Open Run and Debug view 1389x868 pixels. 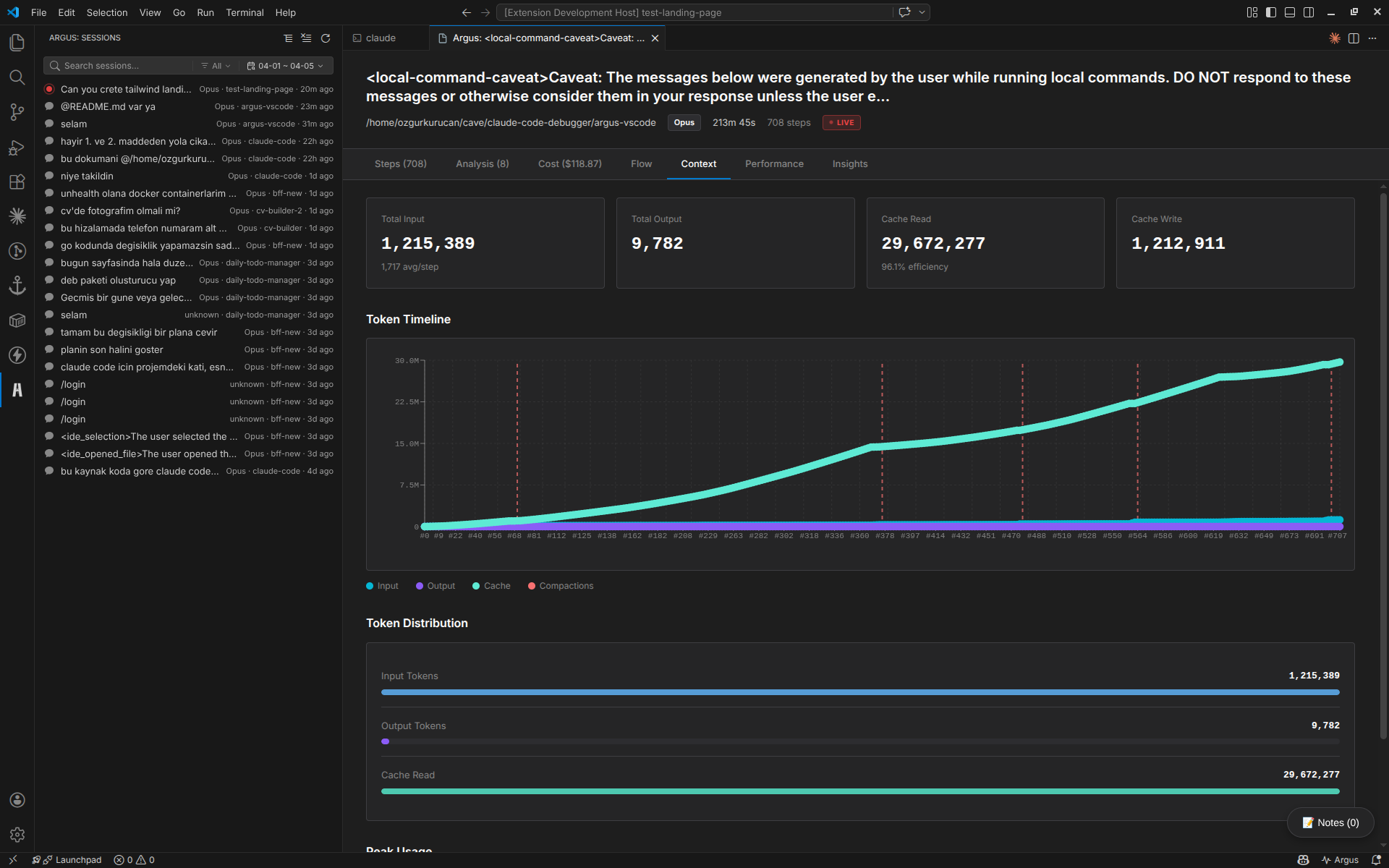point(17,147)
